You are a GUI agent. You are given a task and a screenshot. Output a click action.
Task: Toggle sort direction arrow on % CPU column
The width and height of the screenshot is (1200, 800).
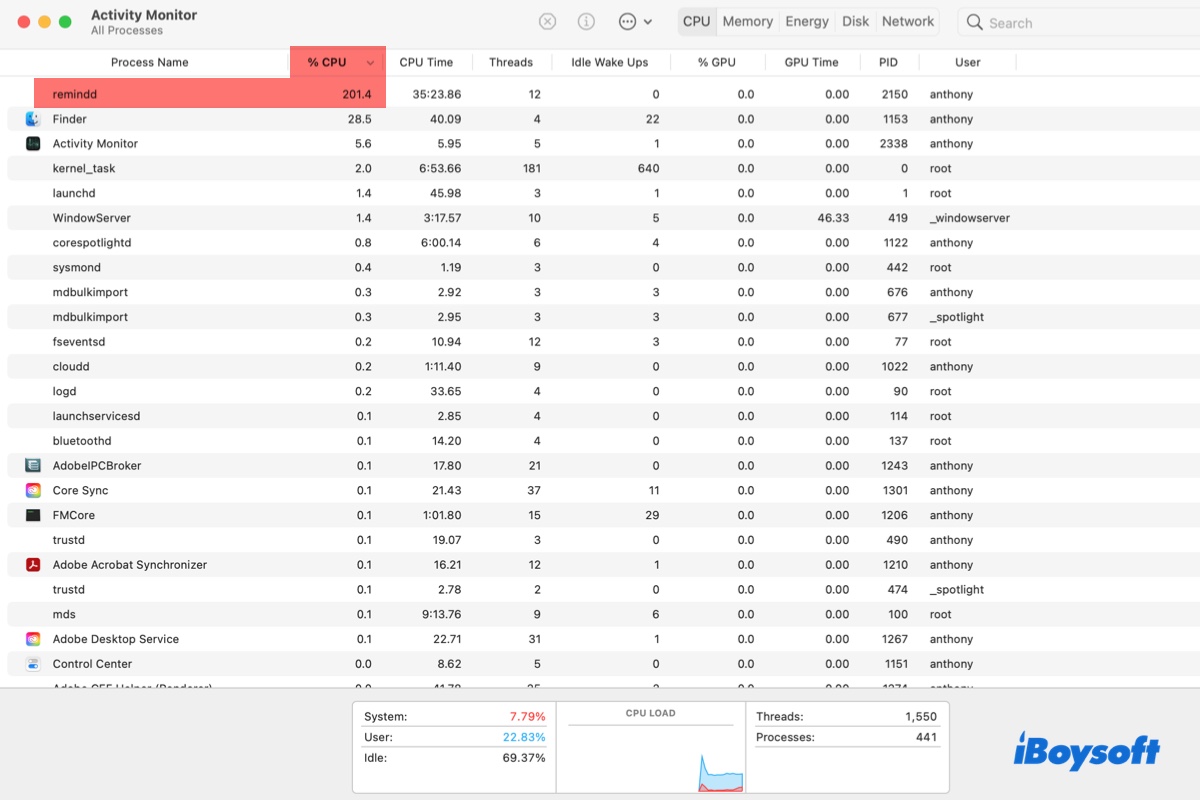[x=371, y=62]
